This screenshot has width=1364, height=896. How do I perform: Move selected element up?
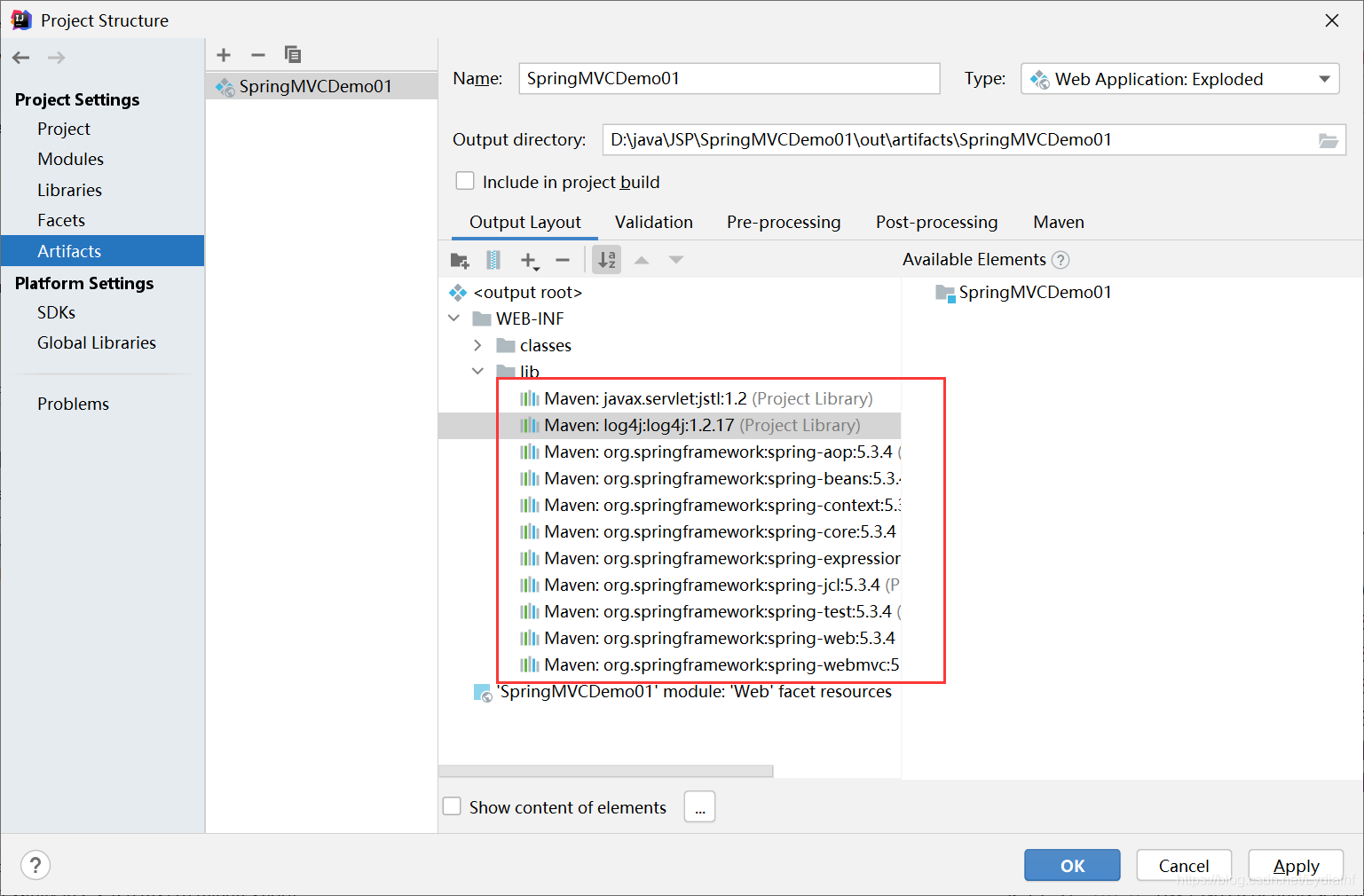click(642, 260)
